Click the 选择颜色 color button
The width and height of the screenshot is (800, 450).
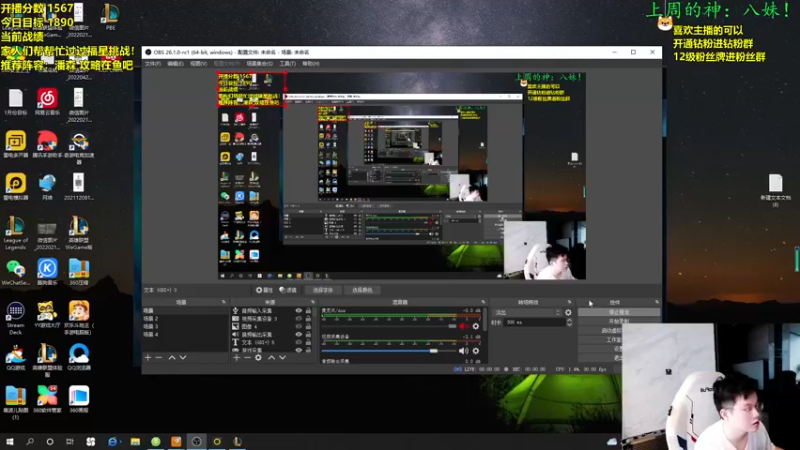[362, 290]
